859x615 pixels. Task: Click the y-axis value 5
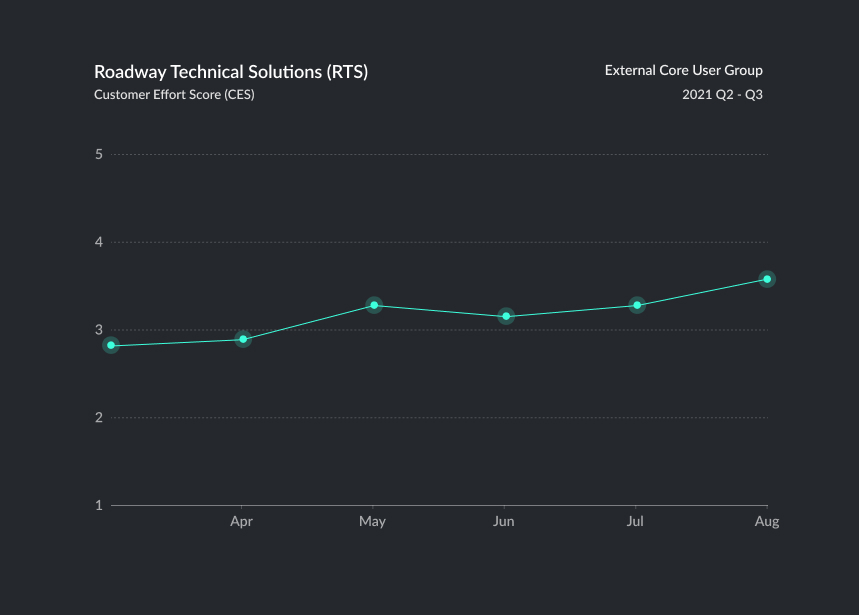(x=99, y=154)
